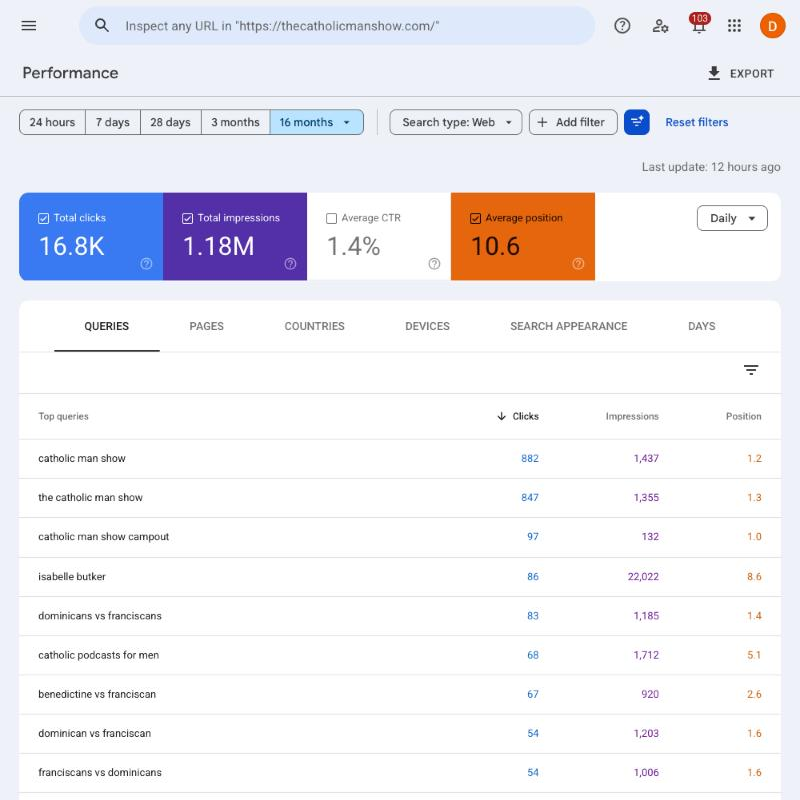Expand the 16 months date dropdown arrow
Viewport: 800px width, 800px height.
pos(346,122)
